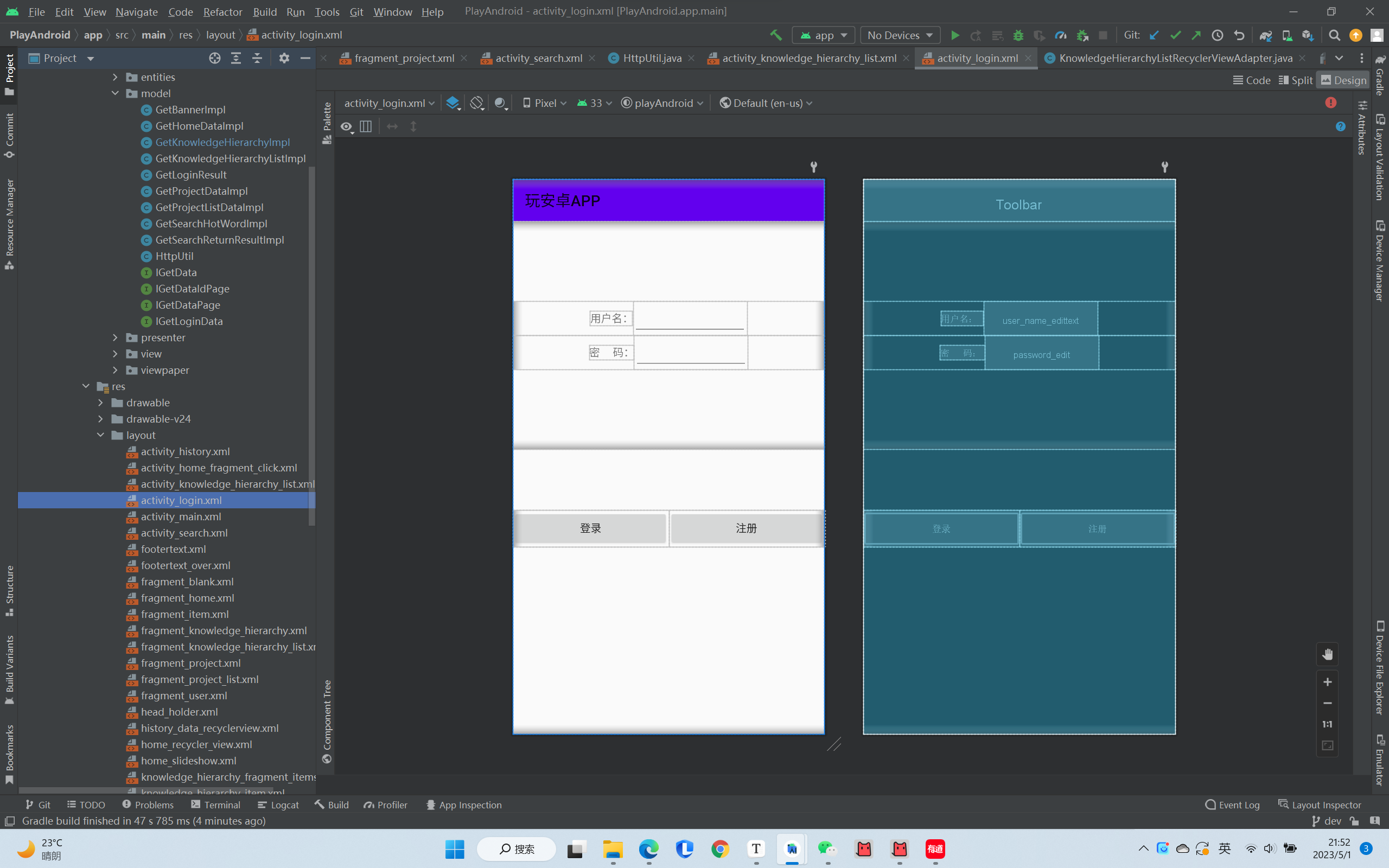Toggle View Options with the eye icon
The height and width of the screenshot is (868, 1389).
(346, 127)
